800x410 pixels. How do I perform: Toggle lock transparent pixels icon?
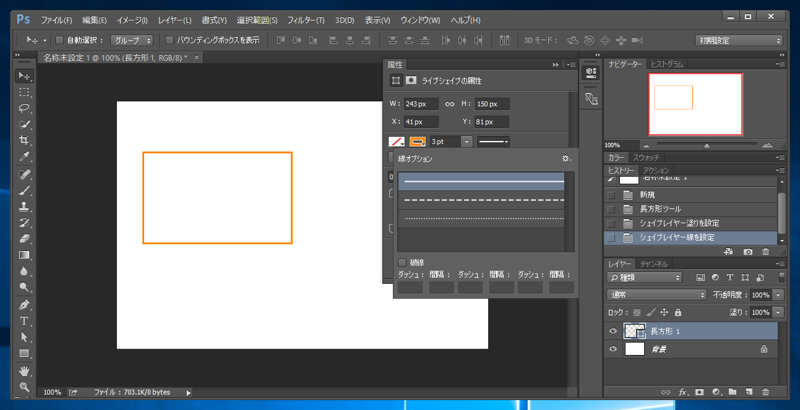pos(637,312)
